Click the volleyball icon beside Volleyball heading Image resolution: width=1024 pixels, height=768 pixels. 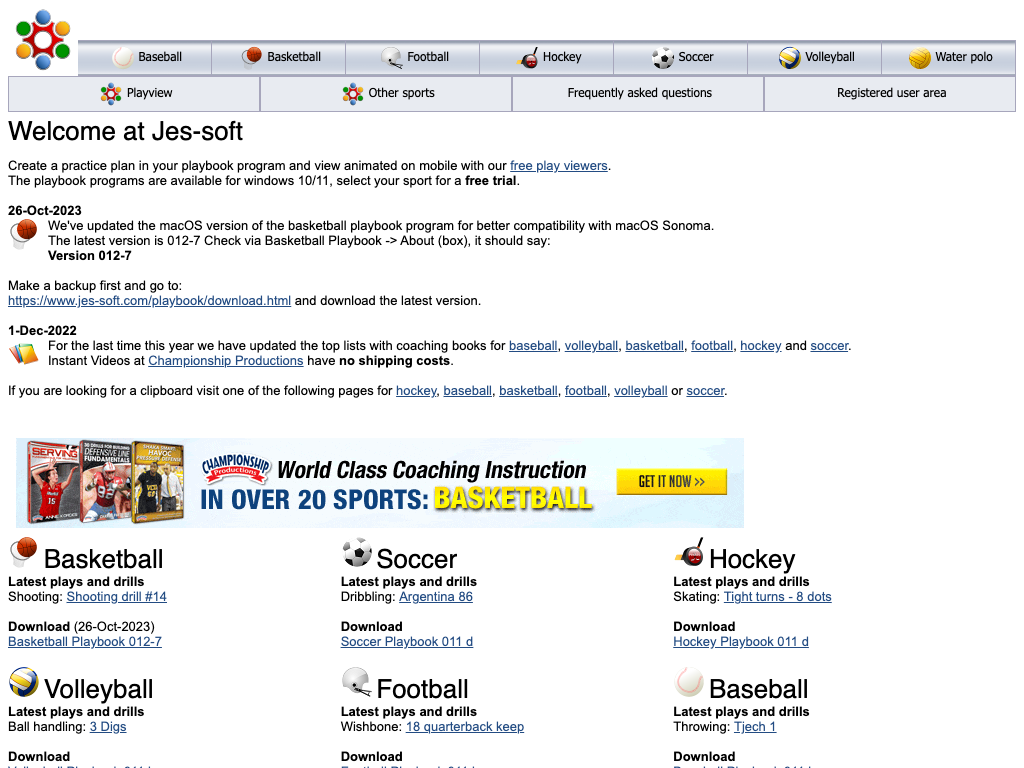24,683
